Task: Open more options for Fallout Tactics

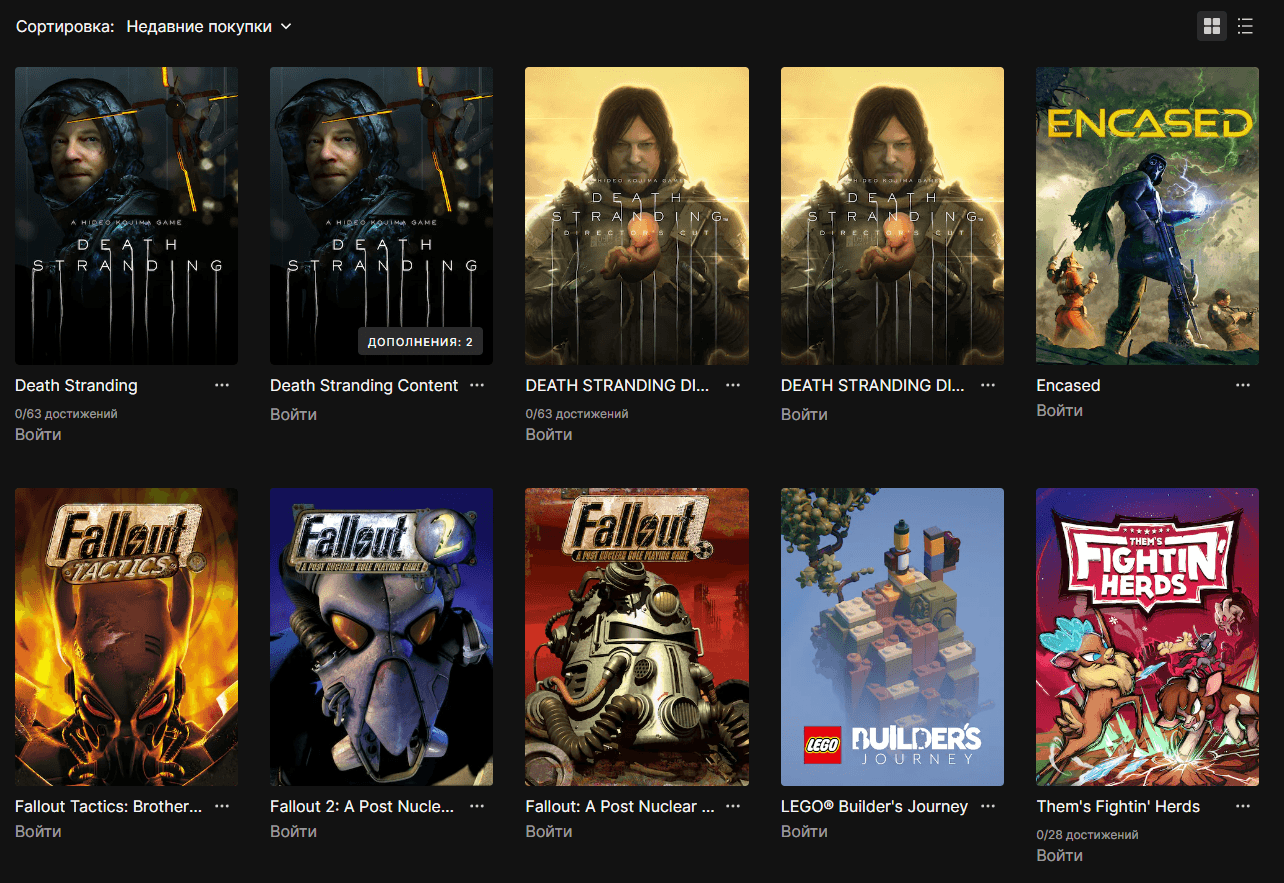Action: (x=222, y=806)
